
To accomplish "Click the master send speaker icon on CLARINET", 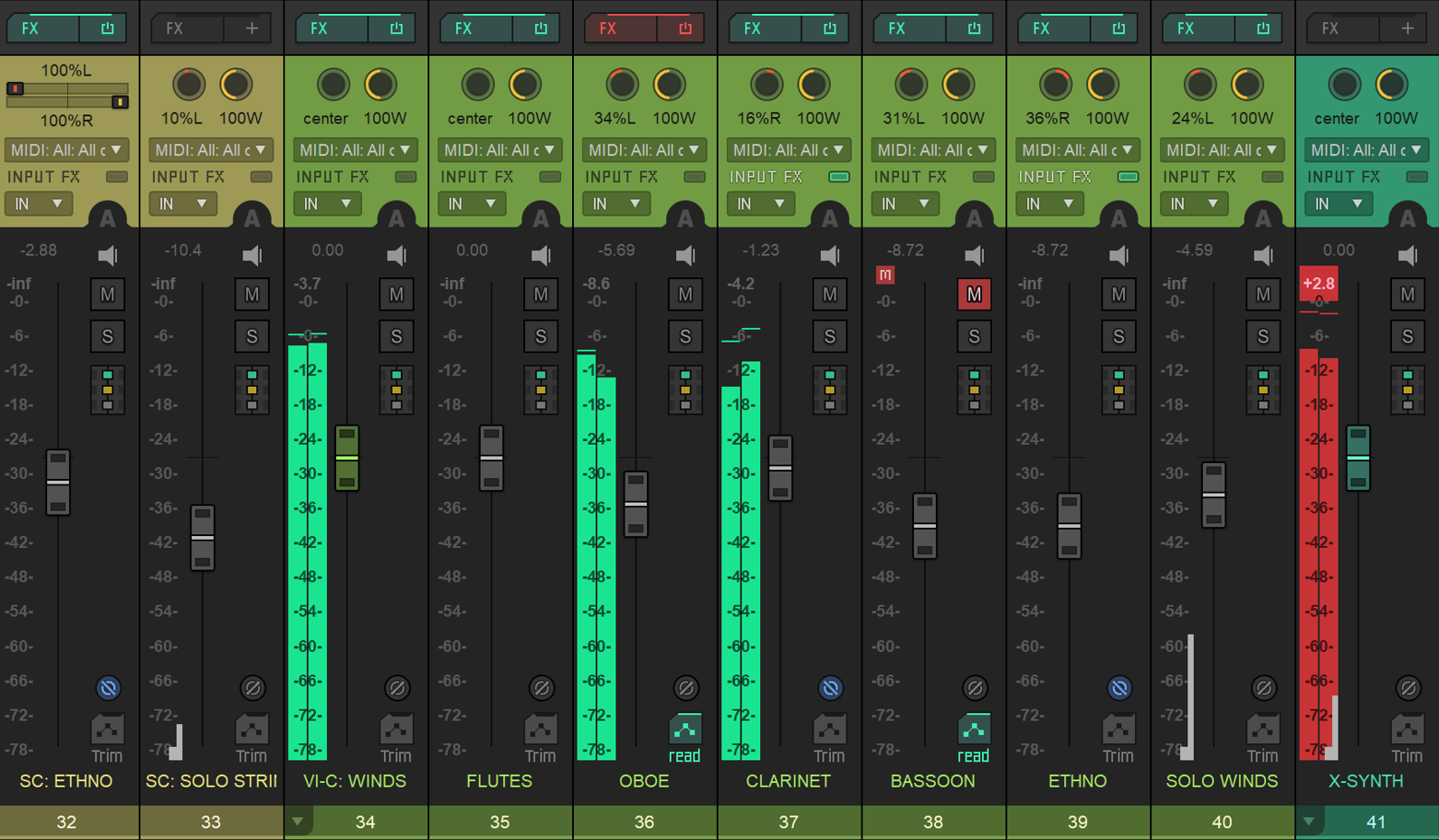I will pos(830,255).
